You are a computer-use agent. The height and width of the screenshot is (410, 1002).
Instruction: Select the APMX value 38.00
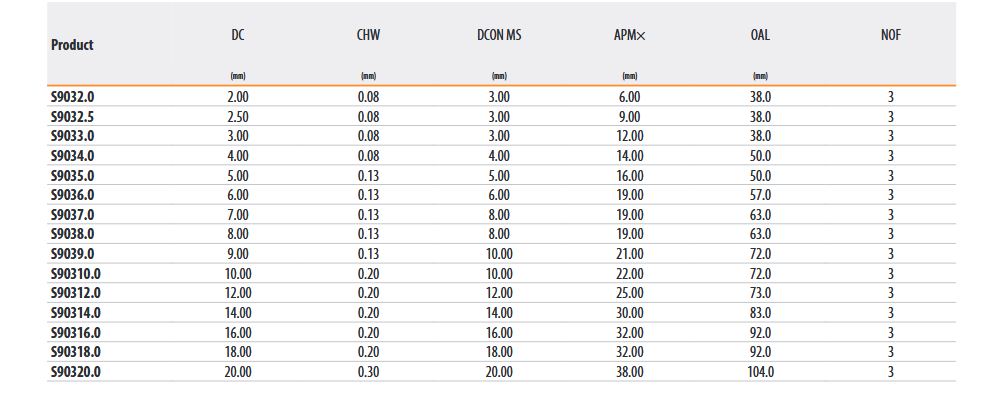(630, 371)
